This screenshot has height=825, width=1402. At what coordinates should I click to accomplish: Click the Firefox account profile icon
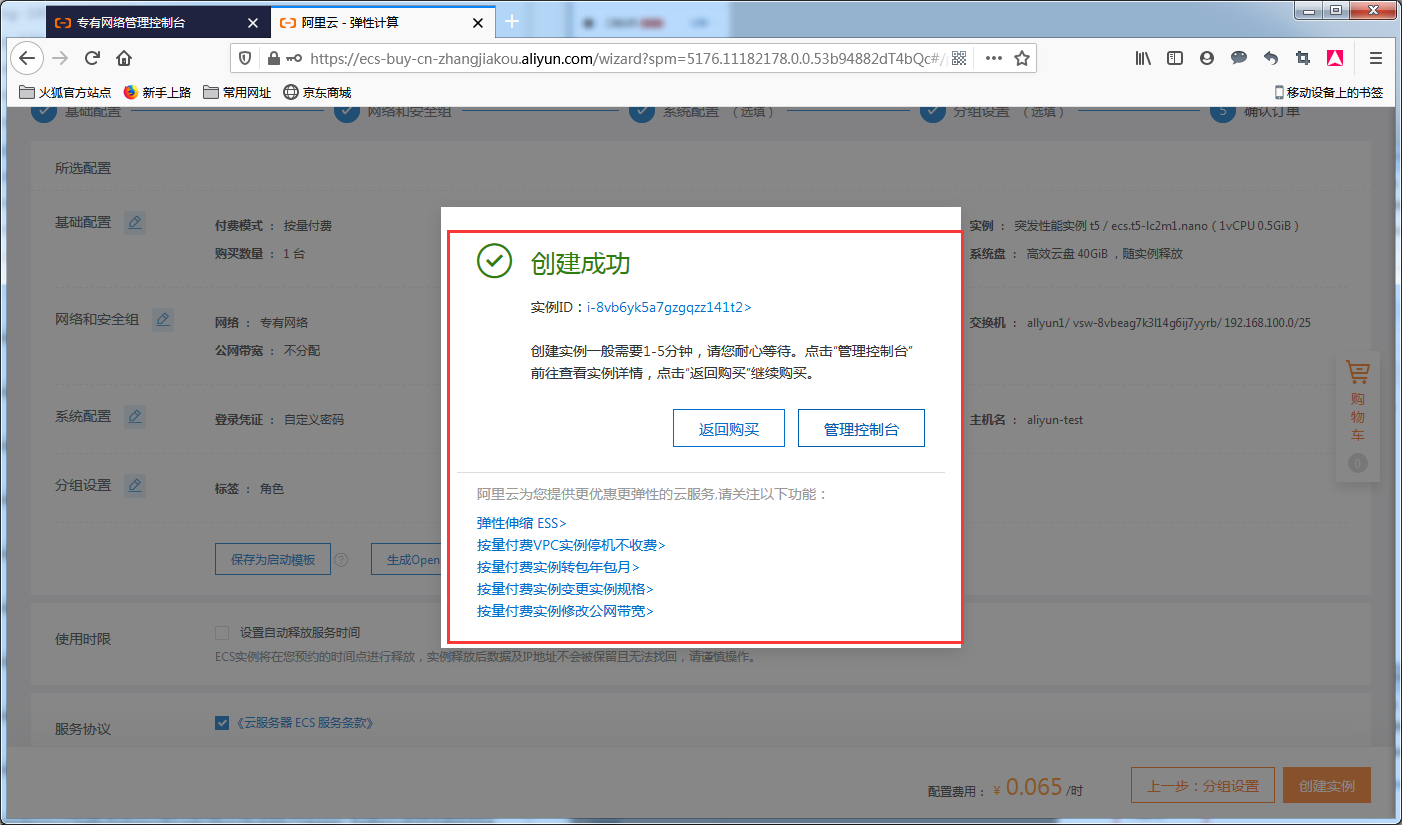(1206, 58)
